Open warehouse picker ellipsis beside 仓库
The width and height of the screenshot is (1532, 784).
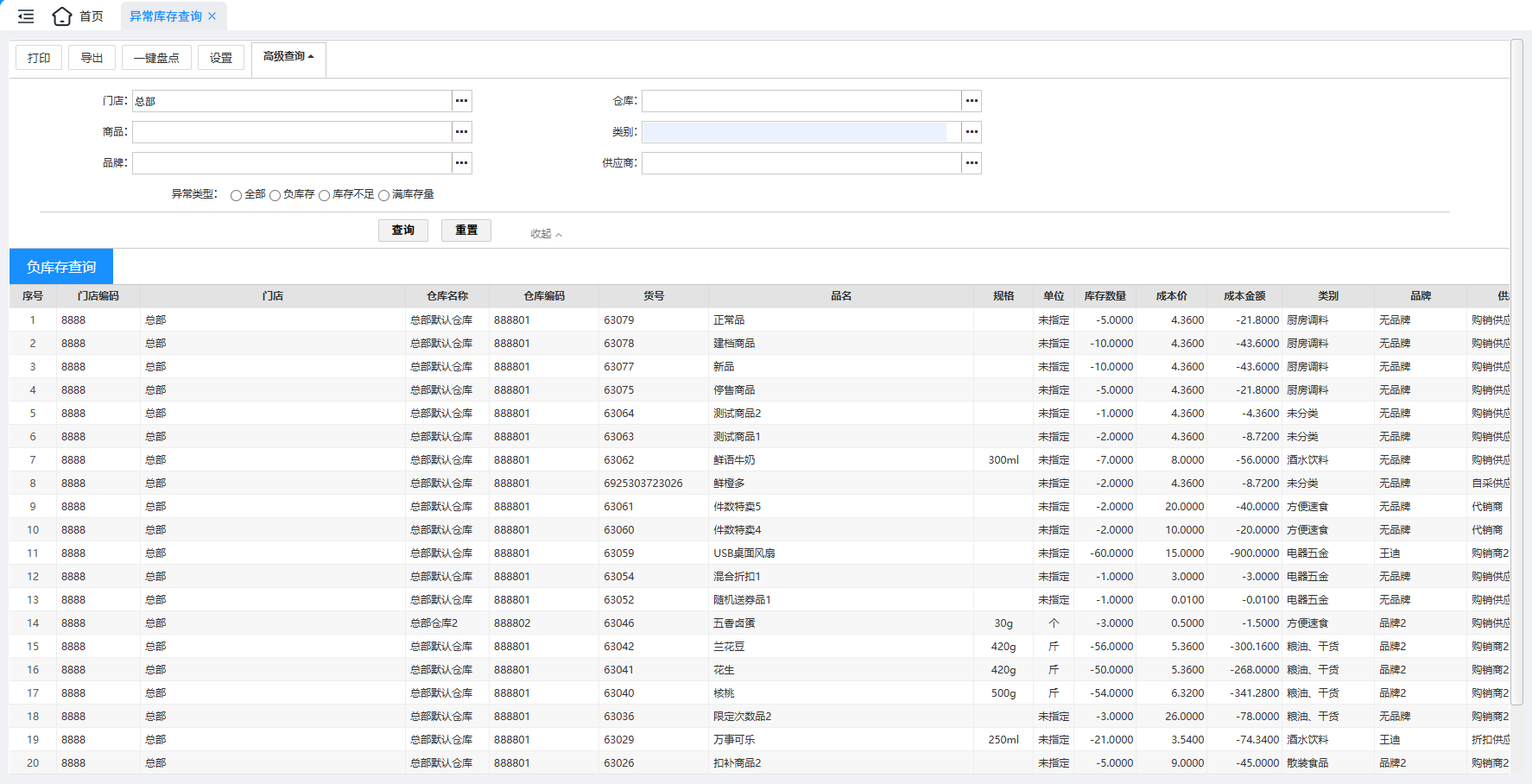(972, 101)
